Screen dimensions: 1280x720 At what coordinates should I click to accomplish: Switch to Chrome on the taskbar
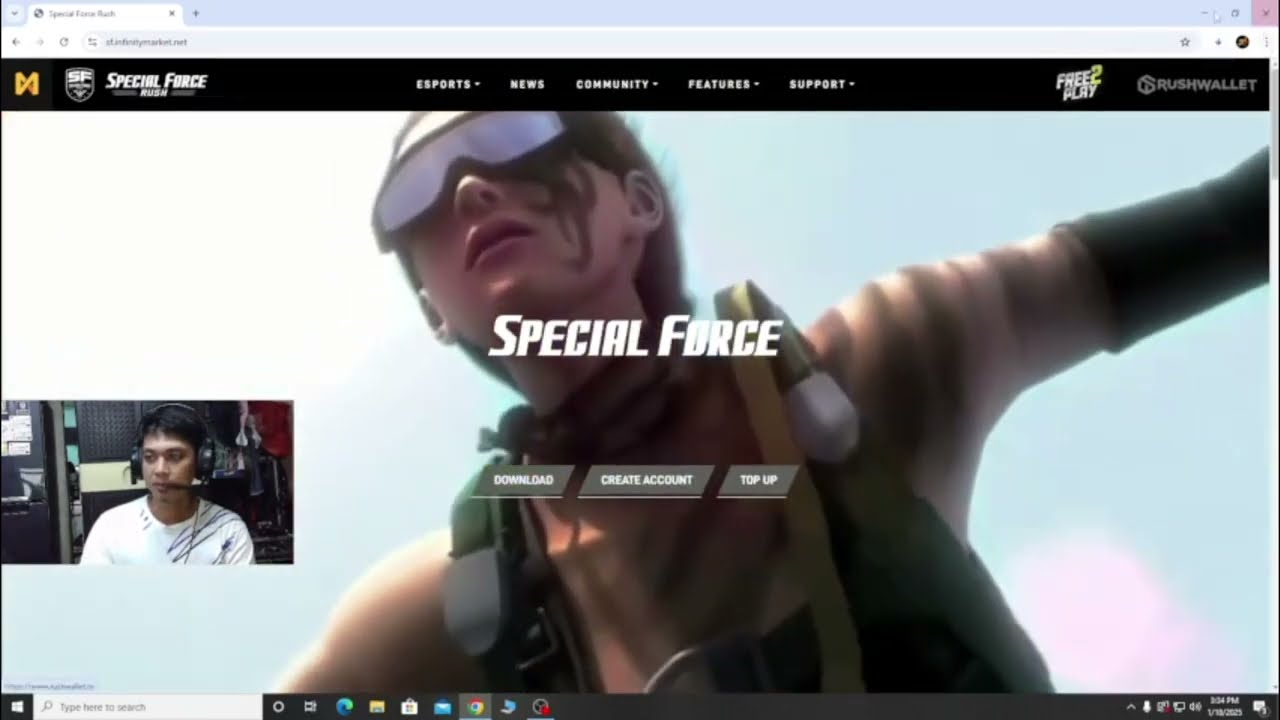[475, 707]
